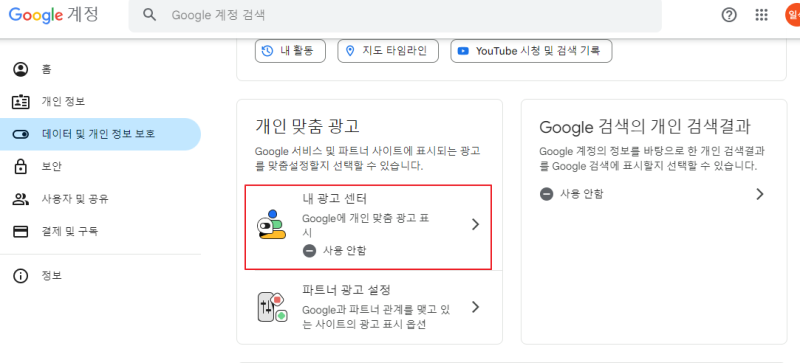Screen dimensions: 800x363
Task: Expand 파트너 광고 설정 with its chevron
Action: [476, 307]
